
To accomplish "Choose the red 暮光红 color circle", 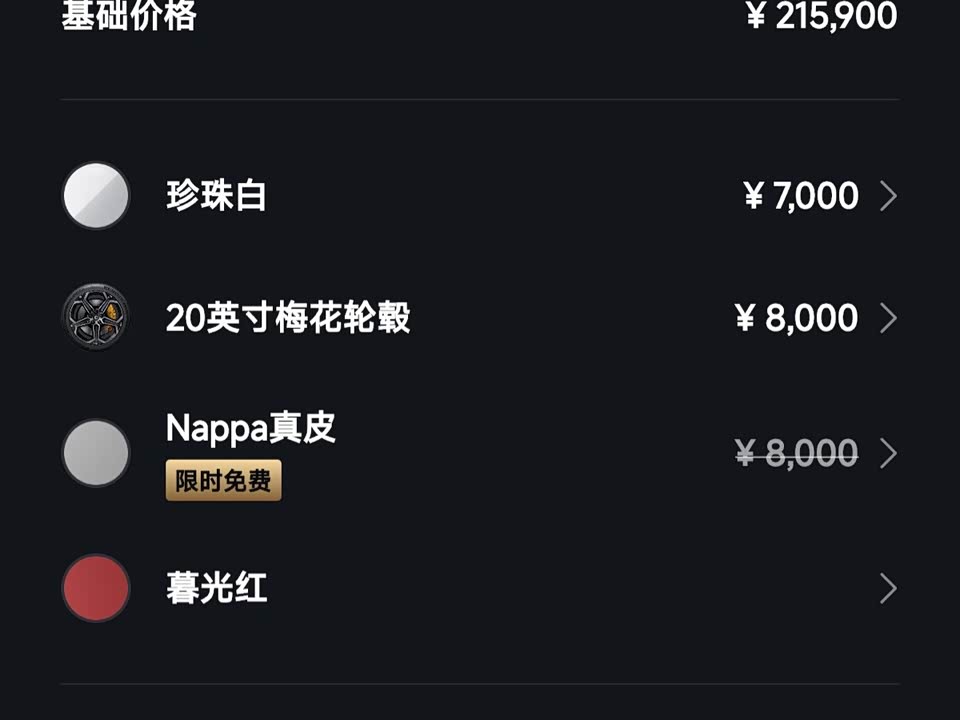I will pos(96,588).
